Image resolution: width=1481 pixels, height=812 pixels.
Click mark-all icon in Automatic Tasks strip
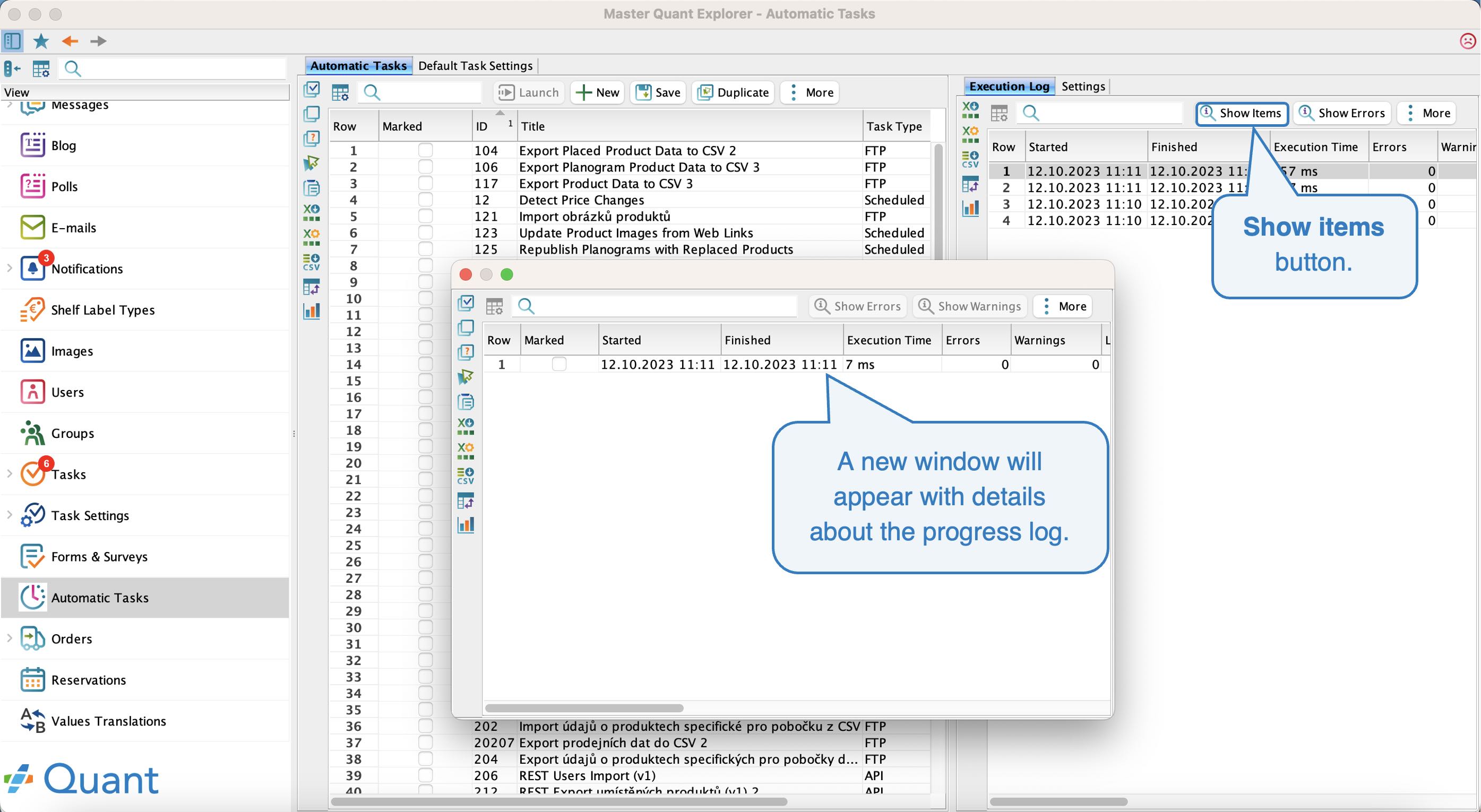click(x=312, y=89)
